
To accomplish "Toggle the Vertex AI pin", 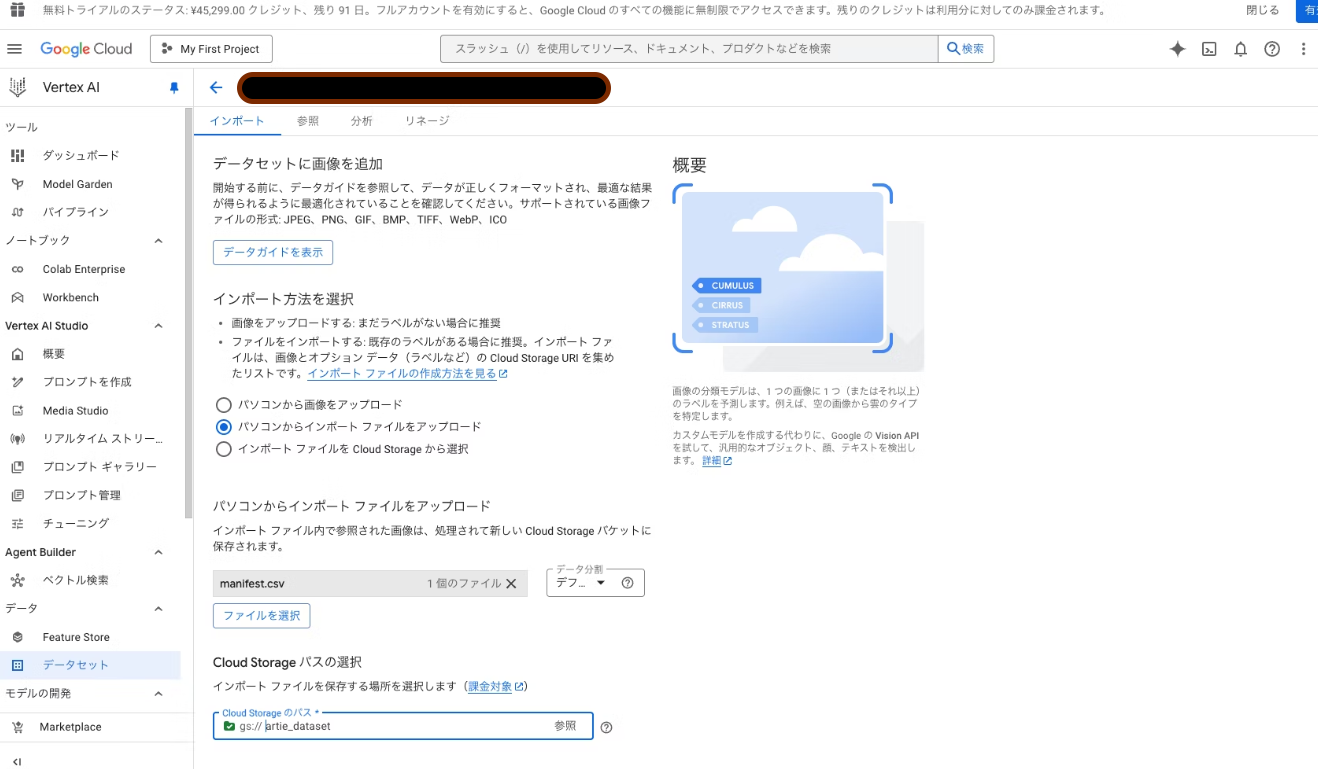I will [173, 87].
